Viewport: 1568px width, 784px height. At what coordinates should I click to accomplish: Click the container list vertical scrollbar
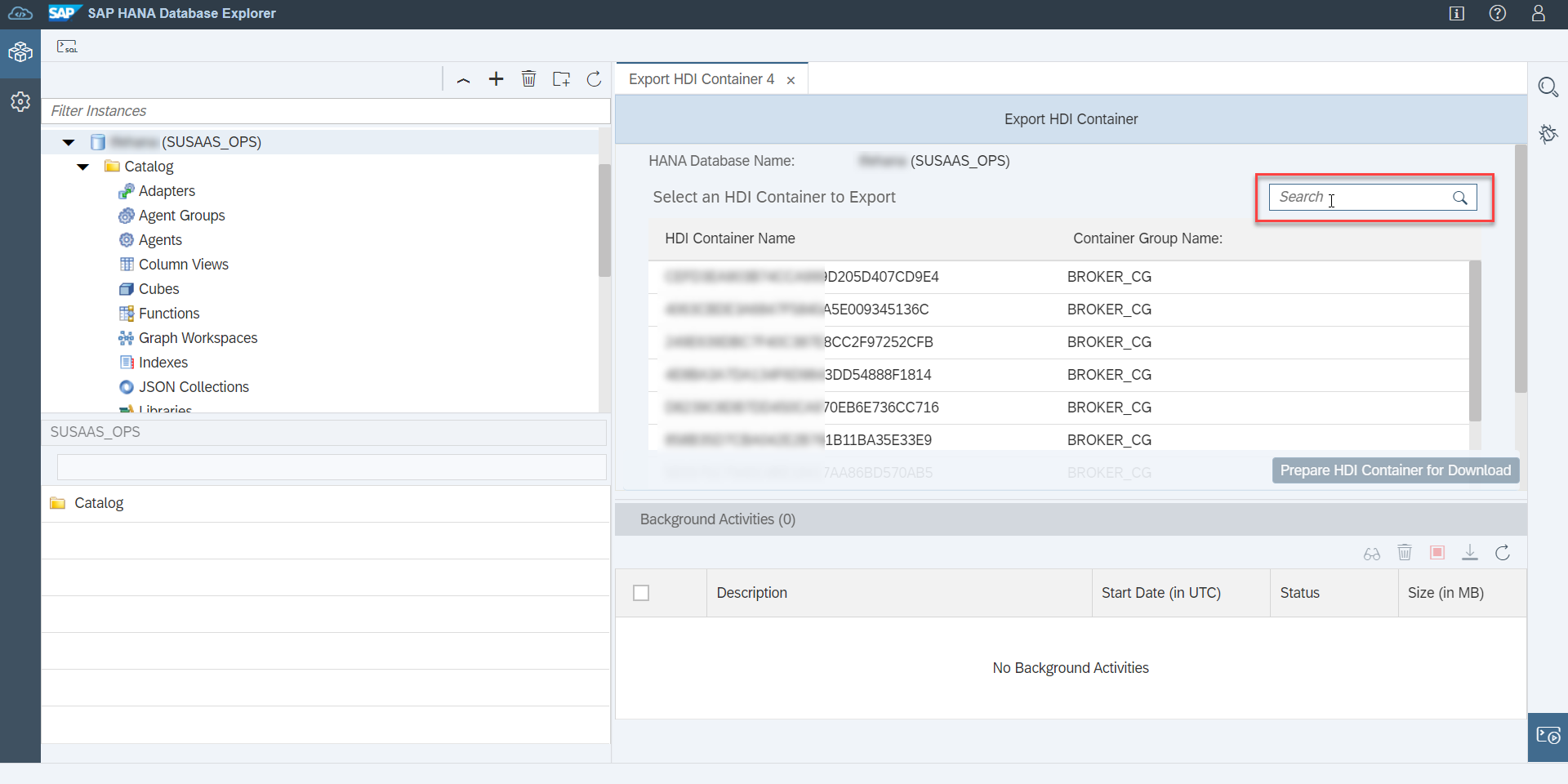point(1475,341)
